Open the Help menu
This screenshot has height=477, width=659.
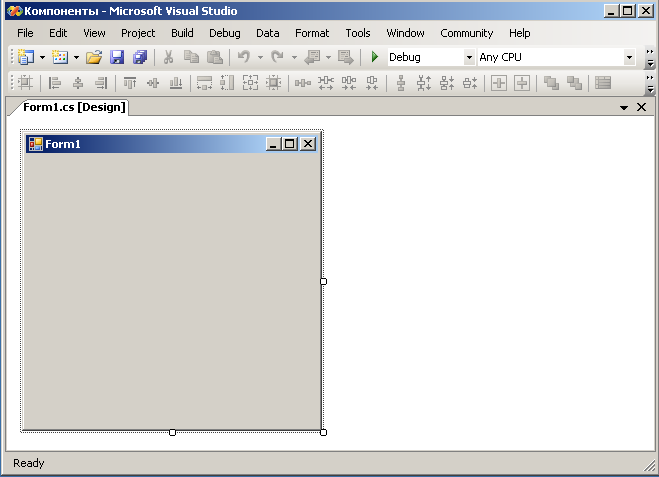(519, 33)
